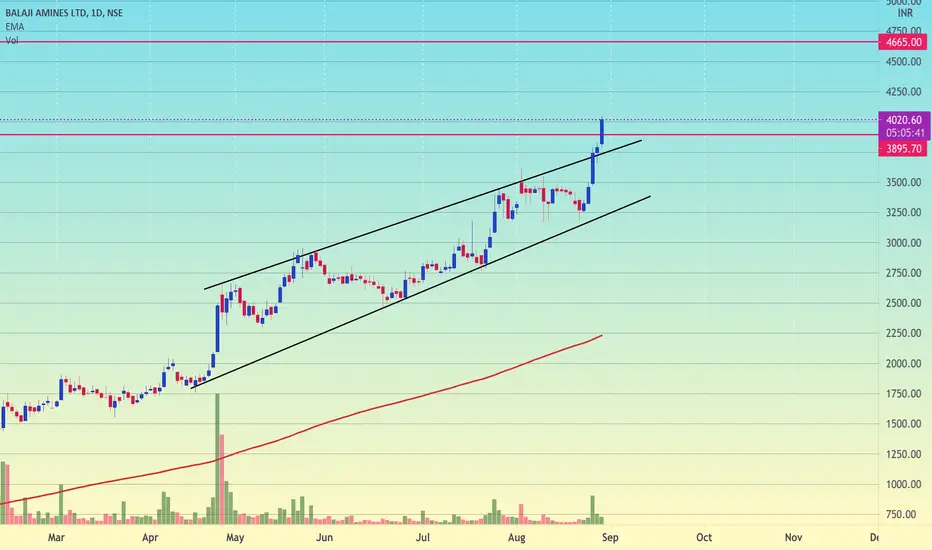Click the 750.00 price axis label
Viewport: 932px width, 550px height.
click(903, 515)
